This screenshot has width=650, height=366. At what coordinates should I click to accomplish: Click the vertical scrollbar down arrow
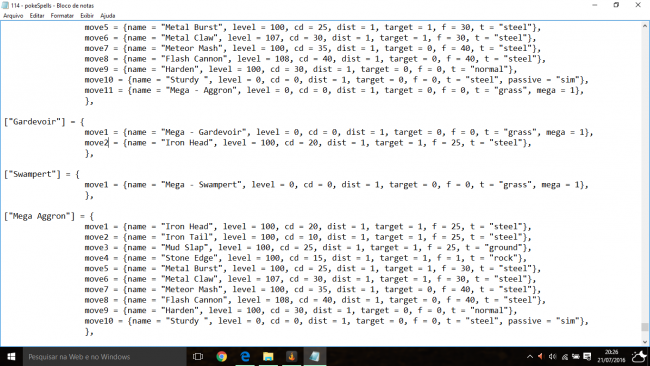point(645,342)
